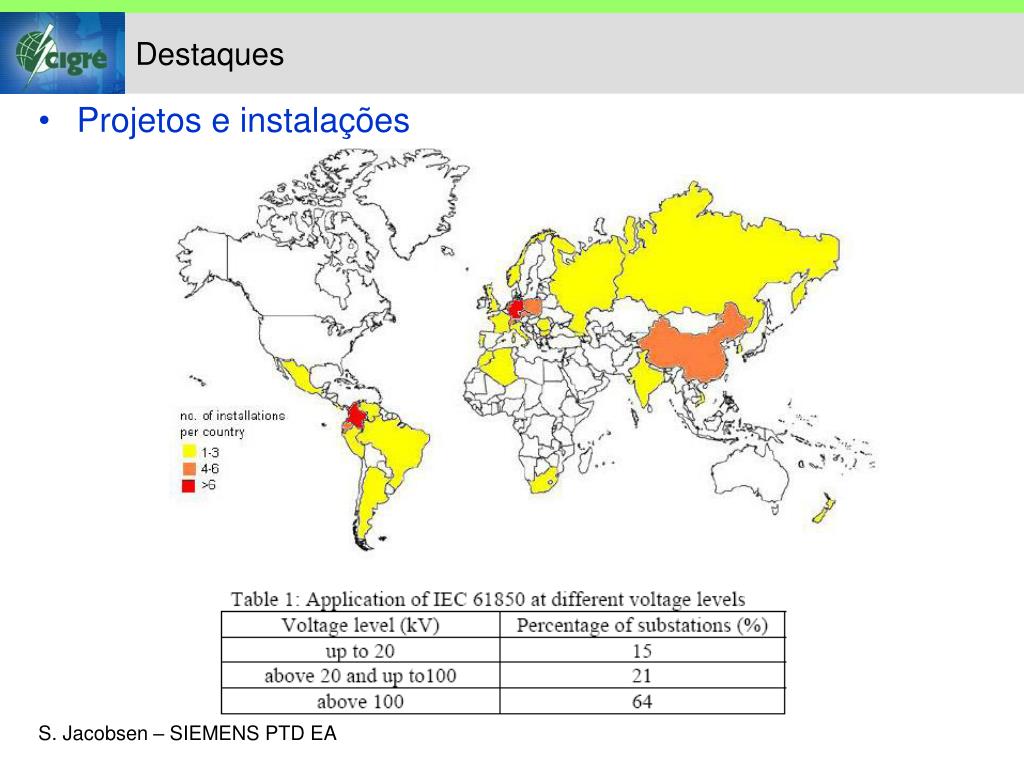Click the value '21' in the table
Viewport: 1024px width, 768px height.
click(642, 676)
